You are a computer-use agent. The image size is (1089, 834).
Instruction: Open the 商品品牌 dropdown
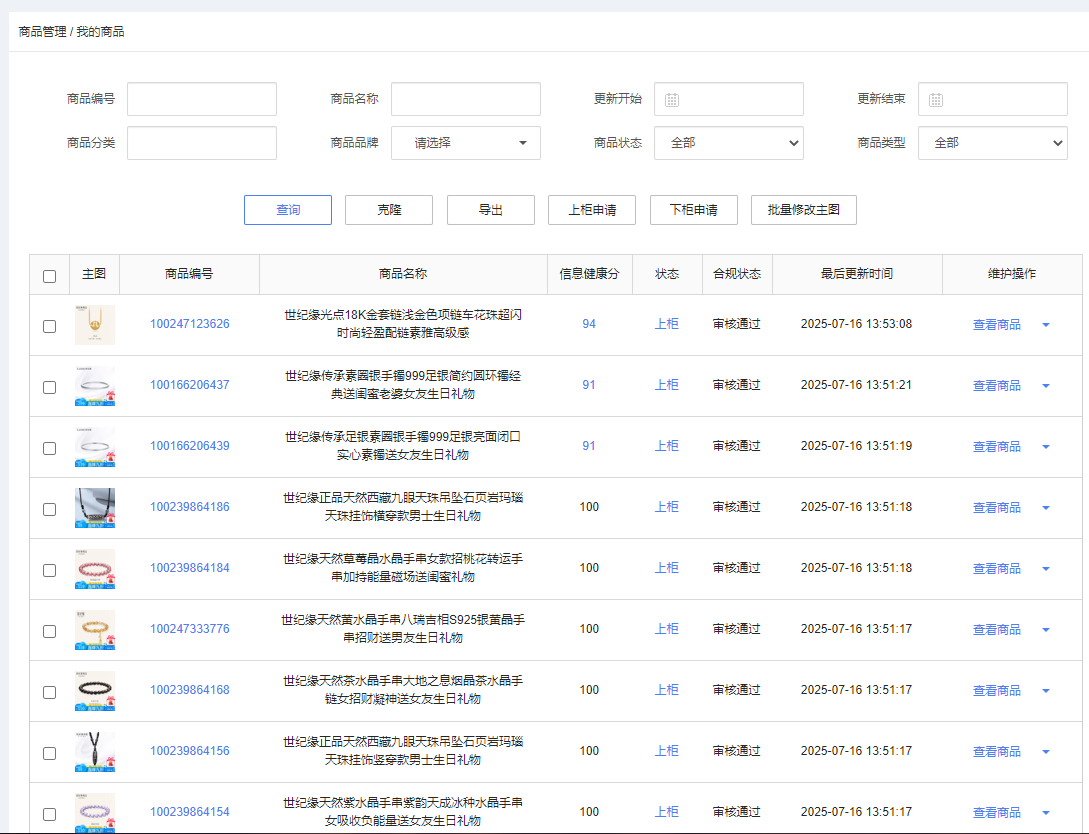click(x=466, y=143)
